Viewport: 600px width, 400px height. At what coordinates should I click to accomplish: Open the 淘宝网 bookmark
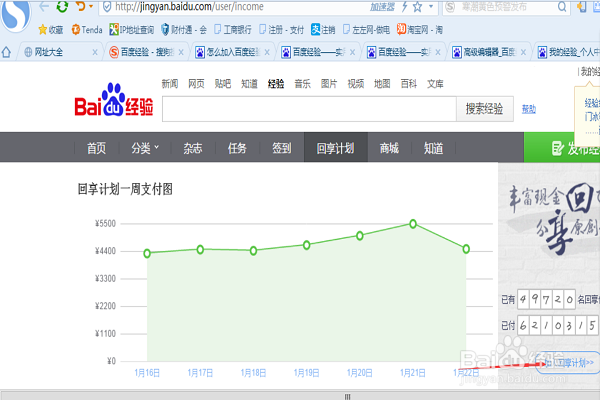[419, 29]
